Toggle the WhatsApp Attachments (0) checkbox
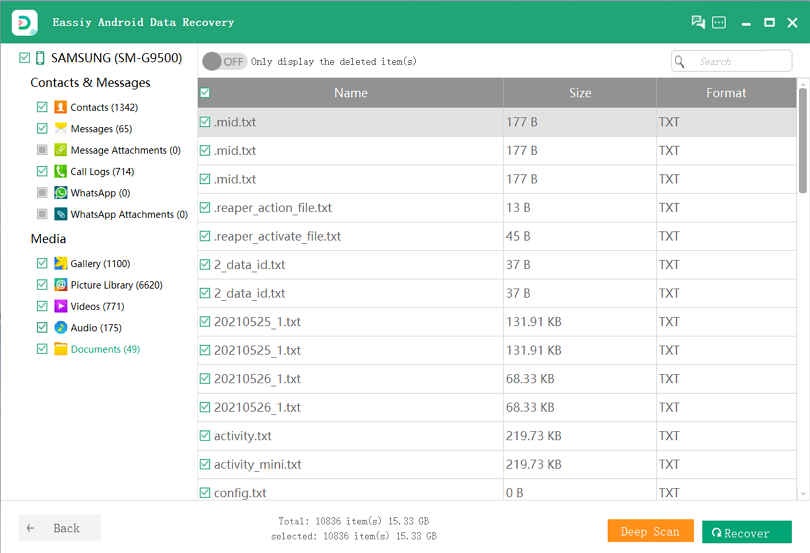The height and width of the screenshot is (553, 810). 42,214
